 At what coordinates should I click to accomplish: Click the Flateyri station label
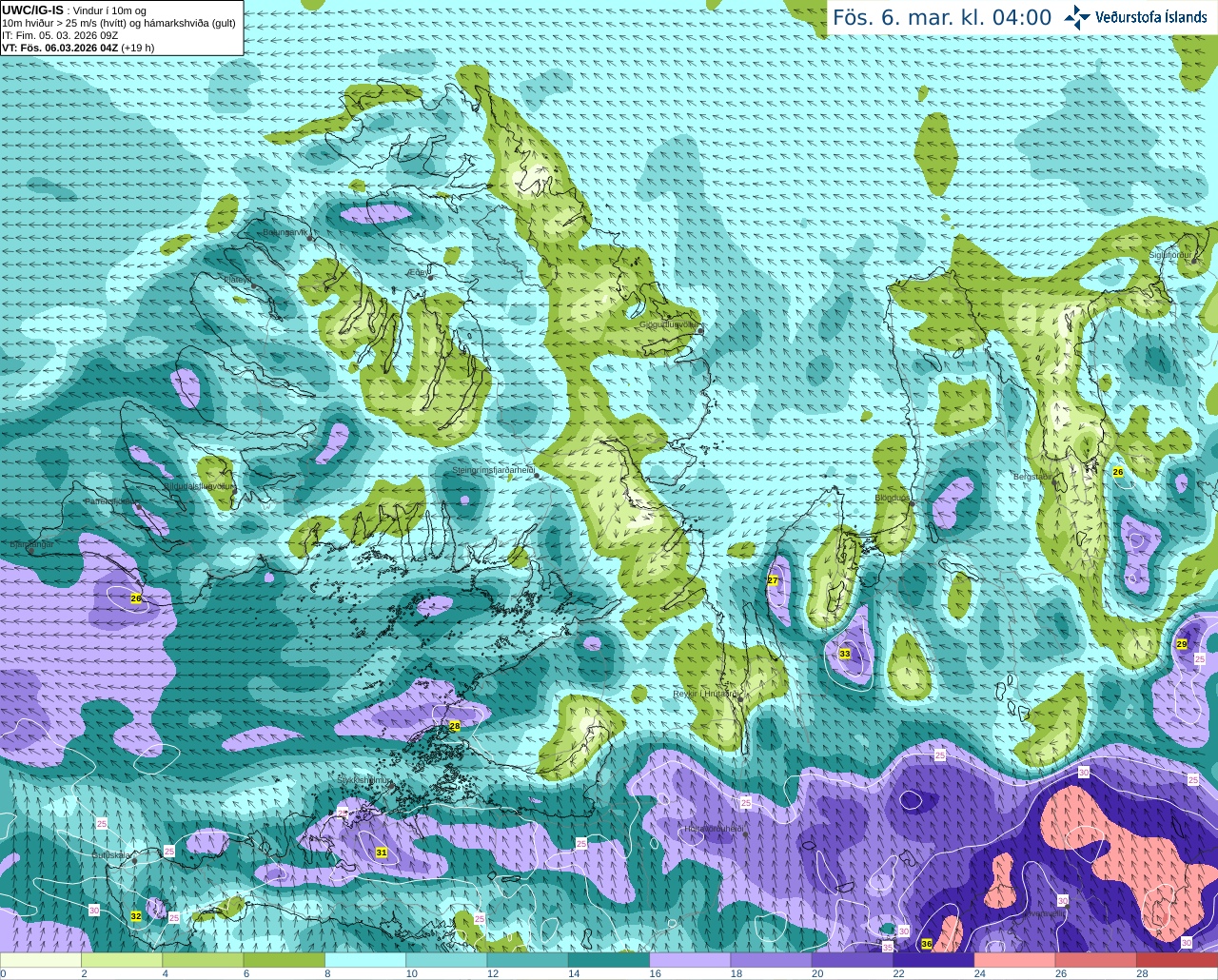[237, 280]
